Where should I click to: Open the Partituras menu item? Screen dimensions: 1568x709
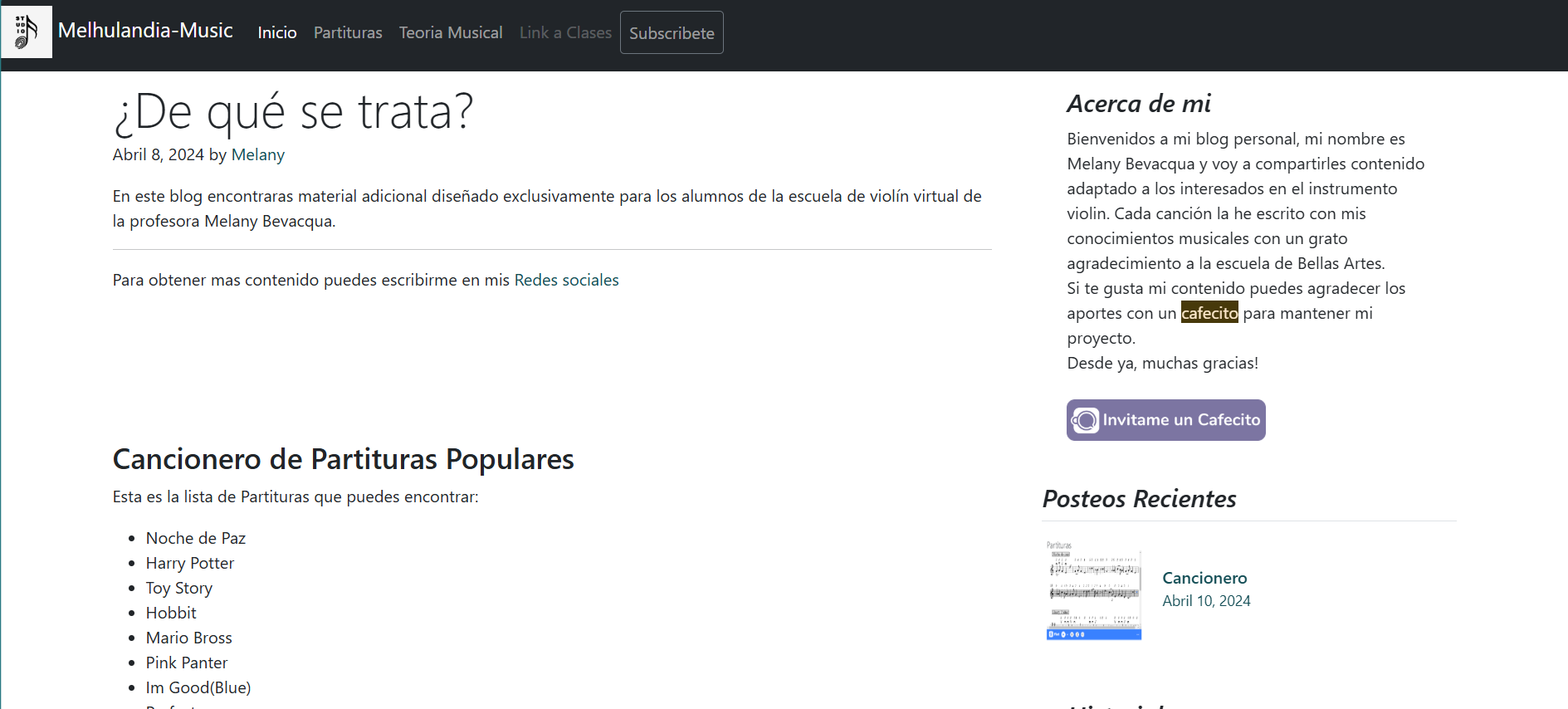[348, 32]
